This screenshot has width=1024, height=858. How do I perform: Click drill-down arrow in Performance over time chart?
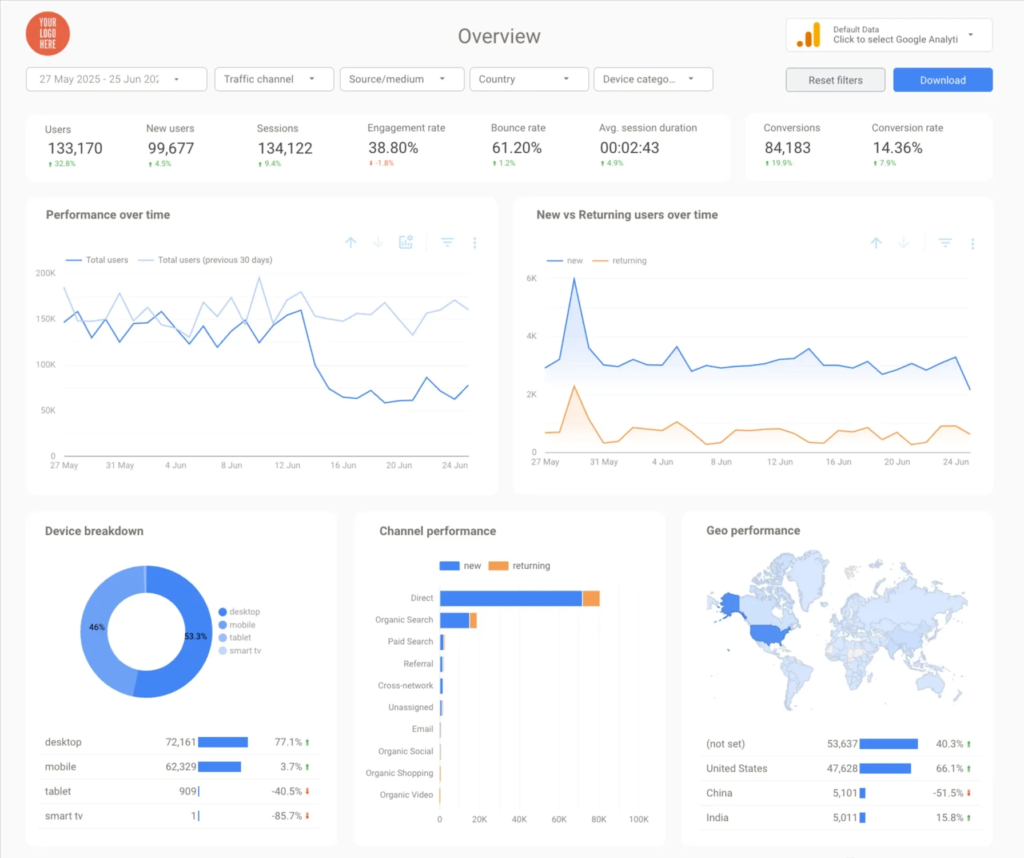[x=378, y=243]
